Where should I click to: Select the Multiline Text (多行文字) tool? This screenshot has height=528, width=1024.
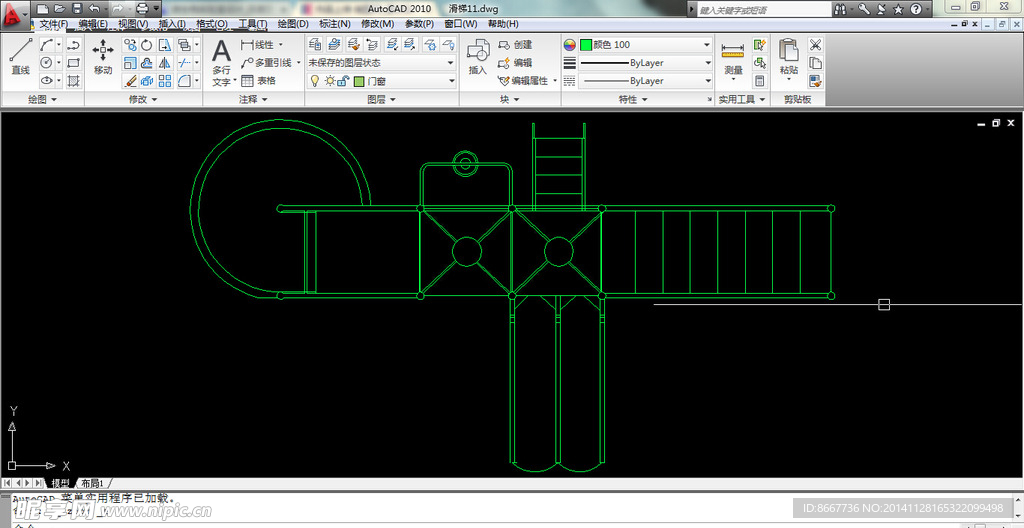click(x=221, y=63)
